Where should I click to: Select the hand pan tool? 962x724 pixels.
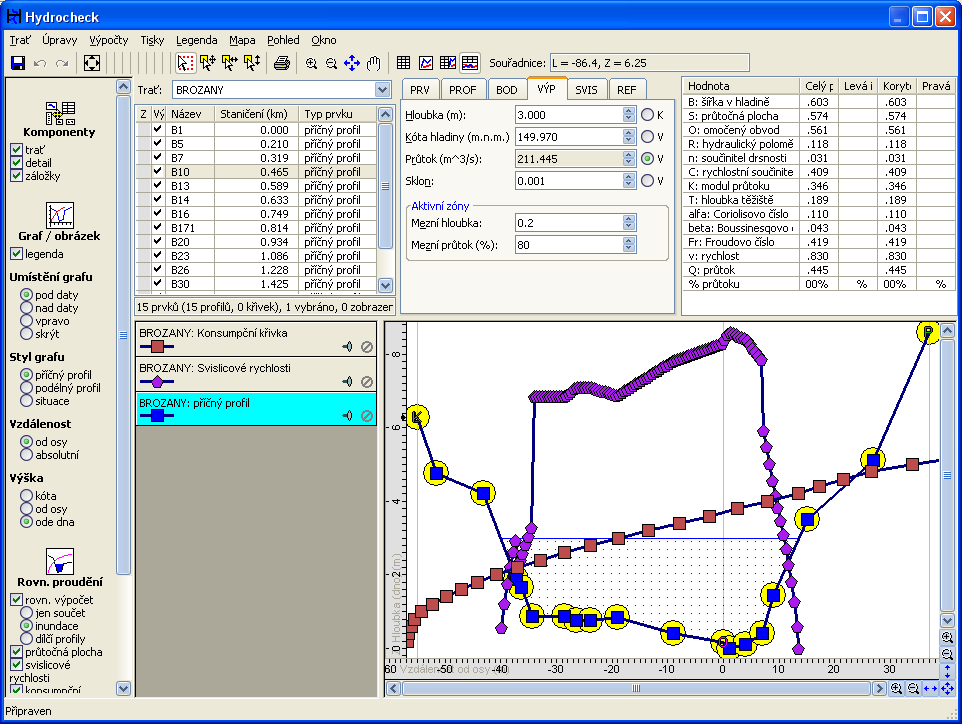click(374, 63)
